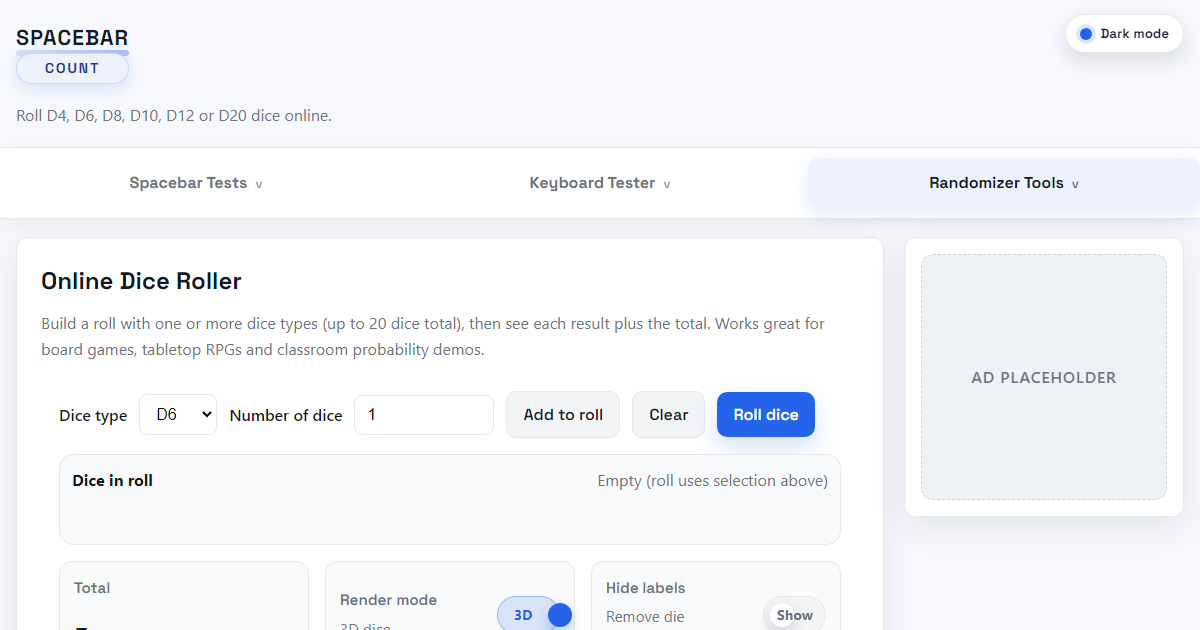Focus the Number of dice field

424,415
